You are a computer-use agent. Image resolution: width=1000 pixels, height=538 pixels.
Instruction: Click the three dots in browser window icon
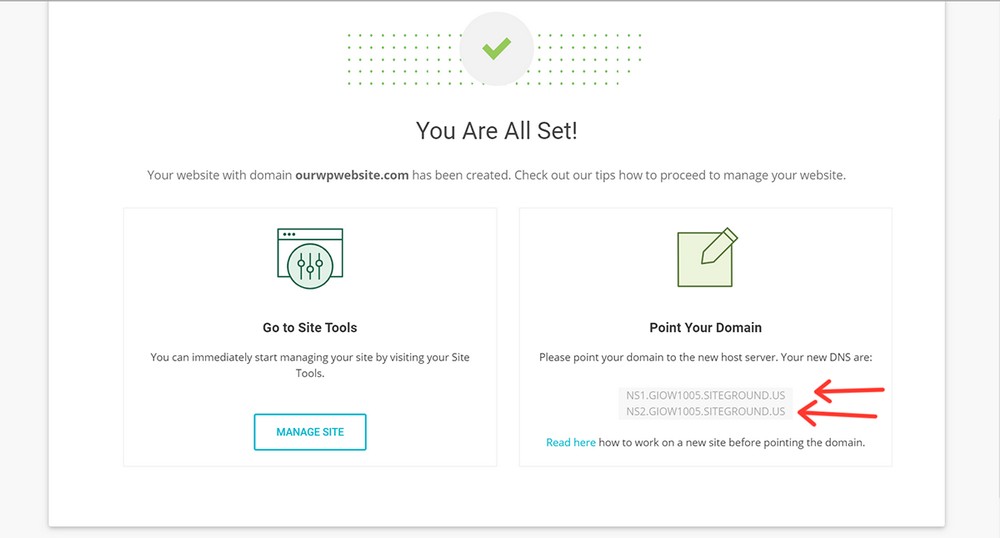pyautogui.click(x=289, y=235)
